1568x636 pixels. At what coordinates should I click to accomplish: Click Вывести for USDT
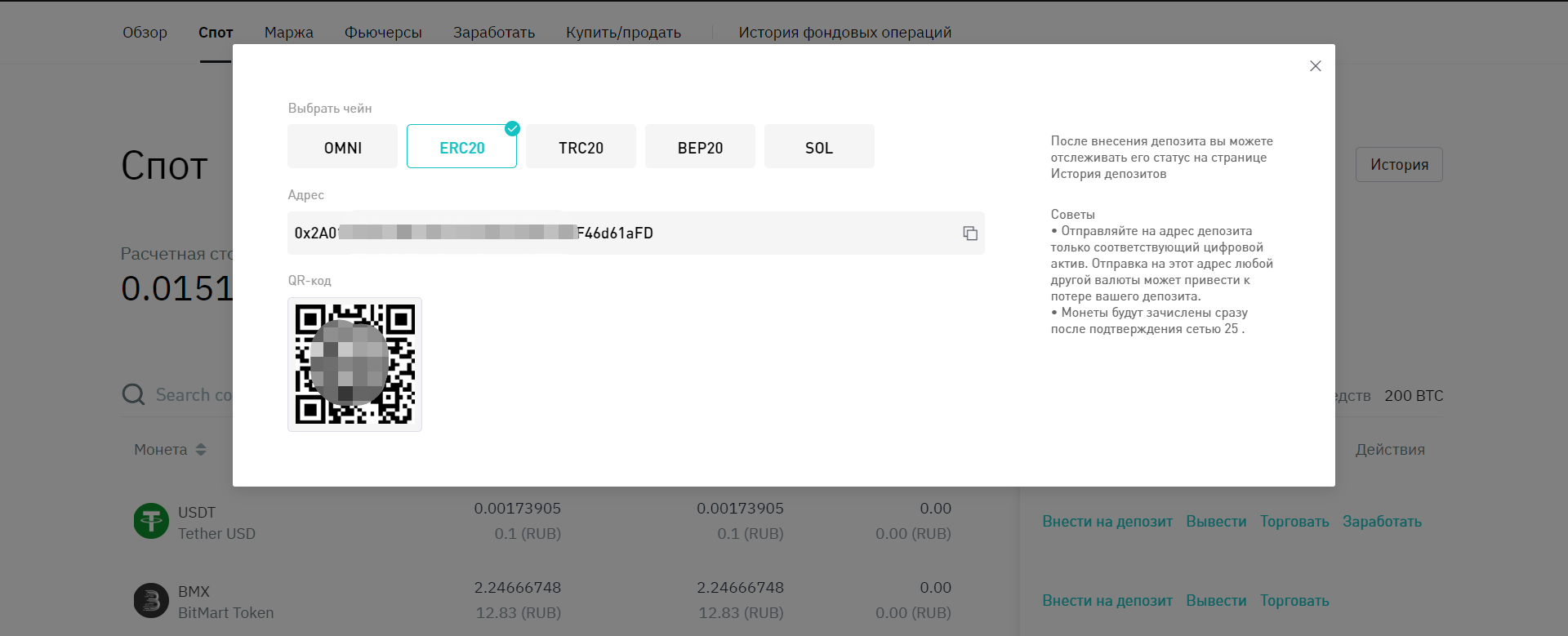1216,522
